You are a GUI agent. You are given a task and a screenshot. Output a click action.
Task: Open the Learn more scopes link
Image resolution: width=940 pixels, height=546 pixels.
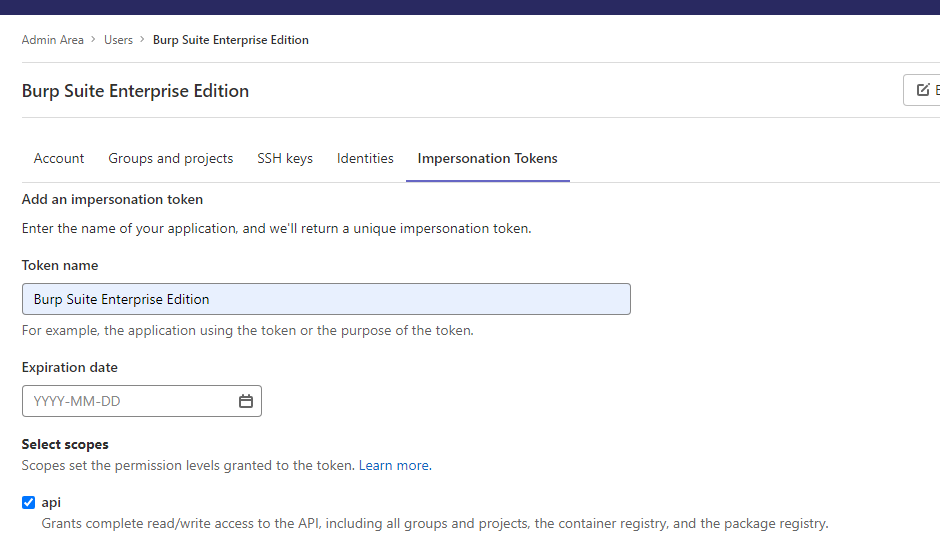(x=394, y=465)
